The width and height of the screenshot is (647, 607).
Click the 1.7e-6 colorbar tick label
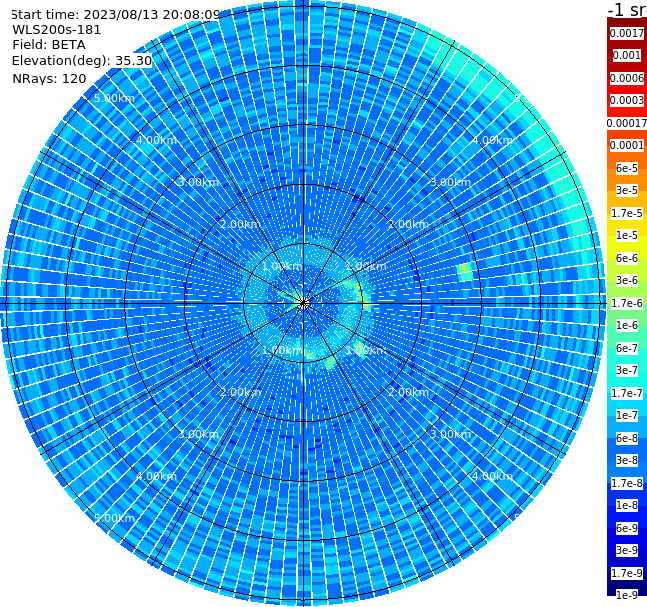(627, 303)
